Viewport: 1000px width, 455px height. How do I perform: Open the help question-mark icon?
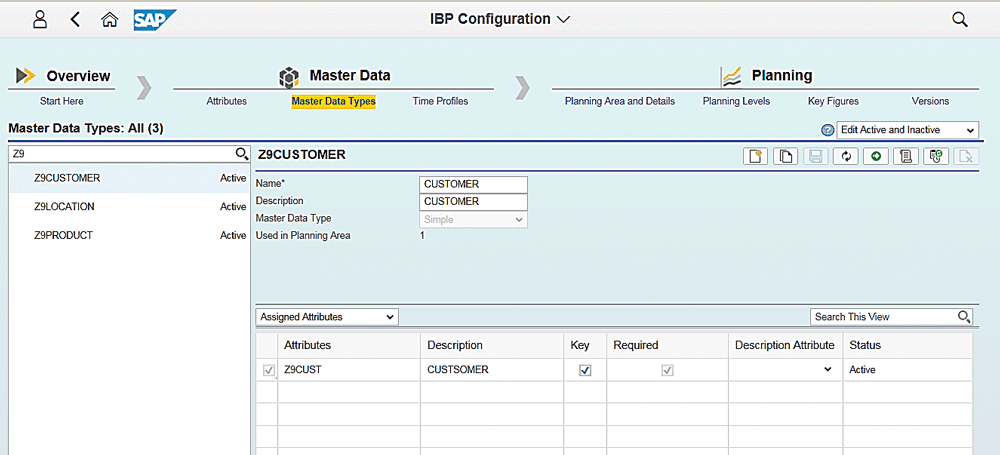coord(828,130)
